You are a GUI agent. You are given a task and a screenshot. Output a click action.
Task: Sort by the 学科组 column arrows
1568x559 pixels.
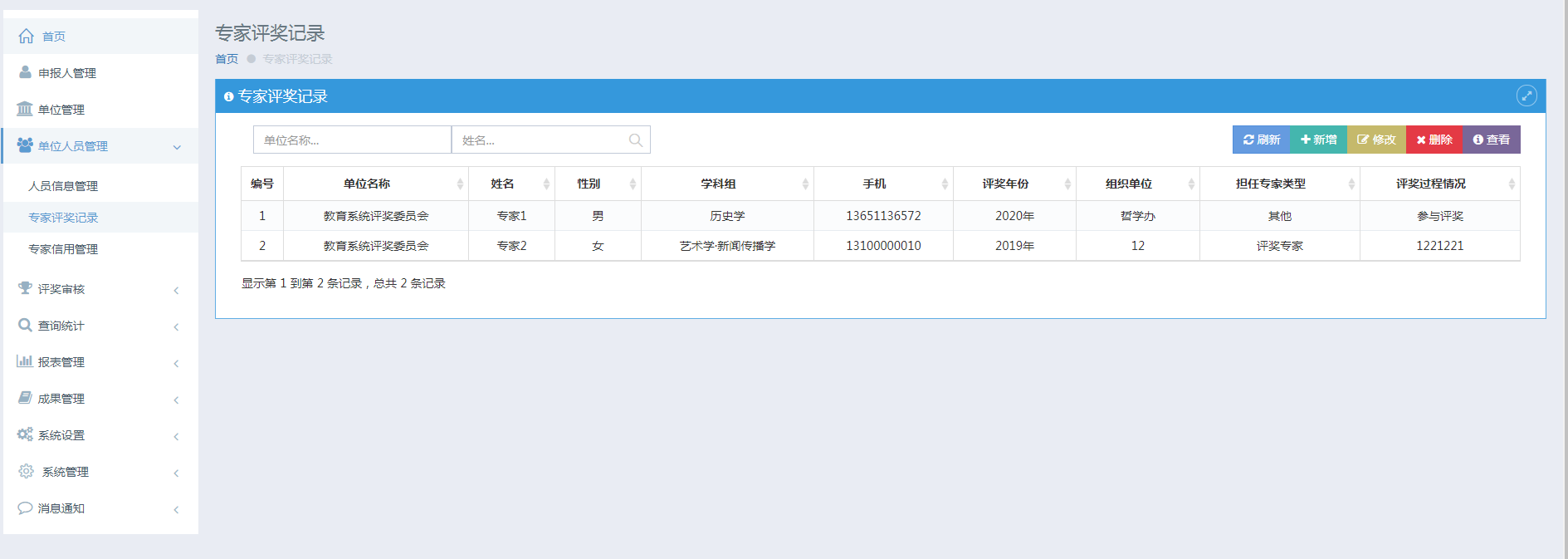point(805,184)
